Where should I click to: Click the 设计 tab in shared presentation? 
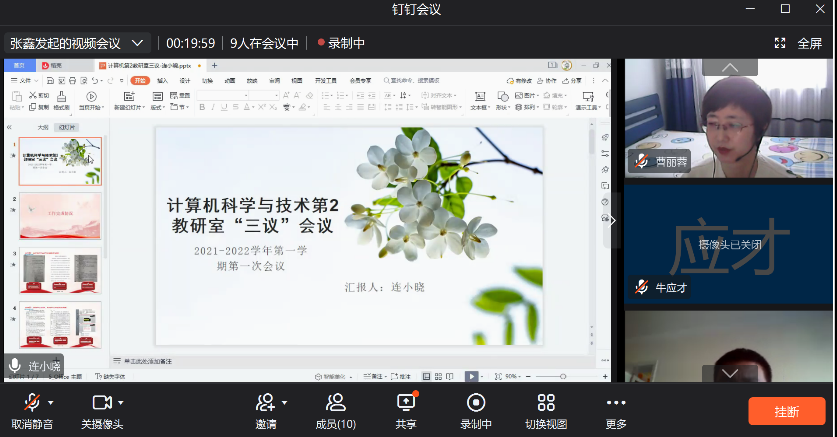click(x=184, y=80)
